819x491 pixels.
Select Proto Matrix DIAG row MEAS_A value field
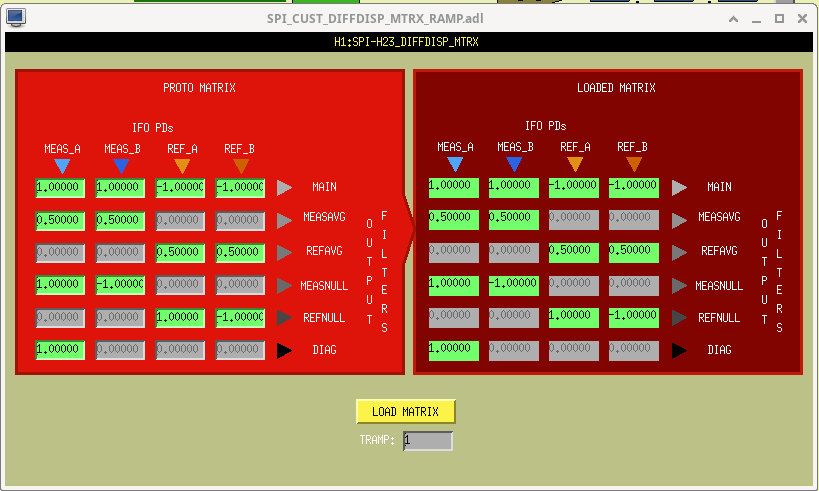click(x=60, y=350)
